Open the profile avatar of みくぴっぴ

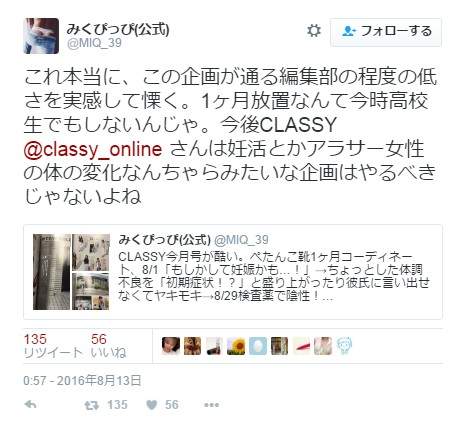click(x=41, y=36)
